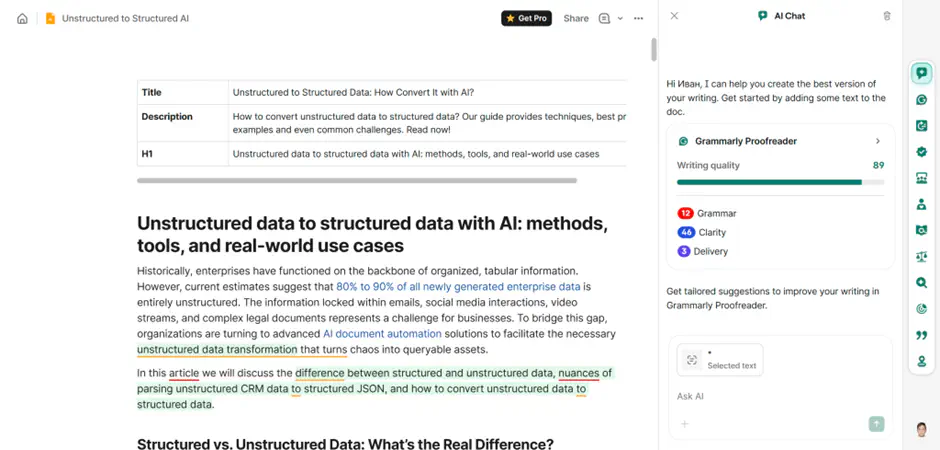940x450 pixels.
Task: Click the table's horizontal scrollbar
Action: 357,181
